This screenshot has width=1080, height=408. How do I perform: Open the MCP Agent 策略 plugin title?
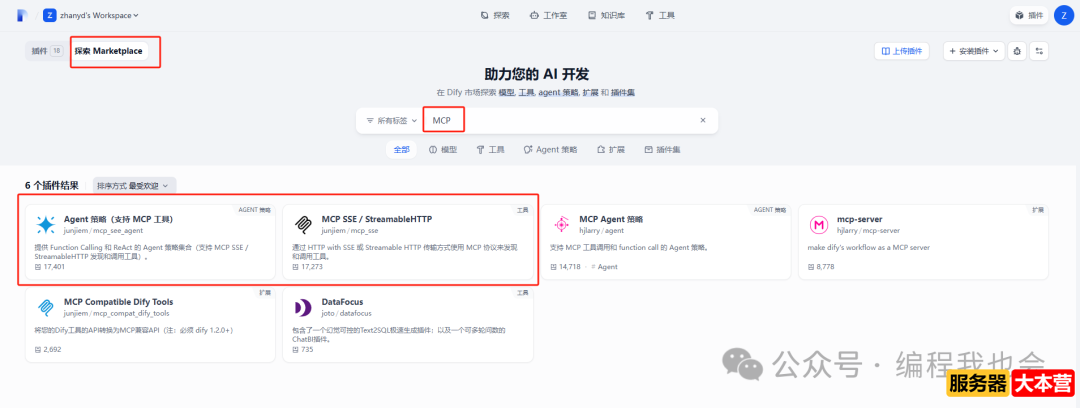[611, 219]
